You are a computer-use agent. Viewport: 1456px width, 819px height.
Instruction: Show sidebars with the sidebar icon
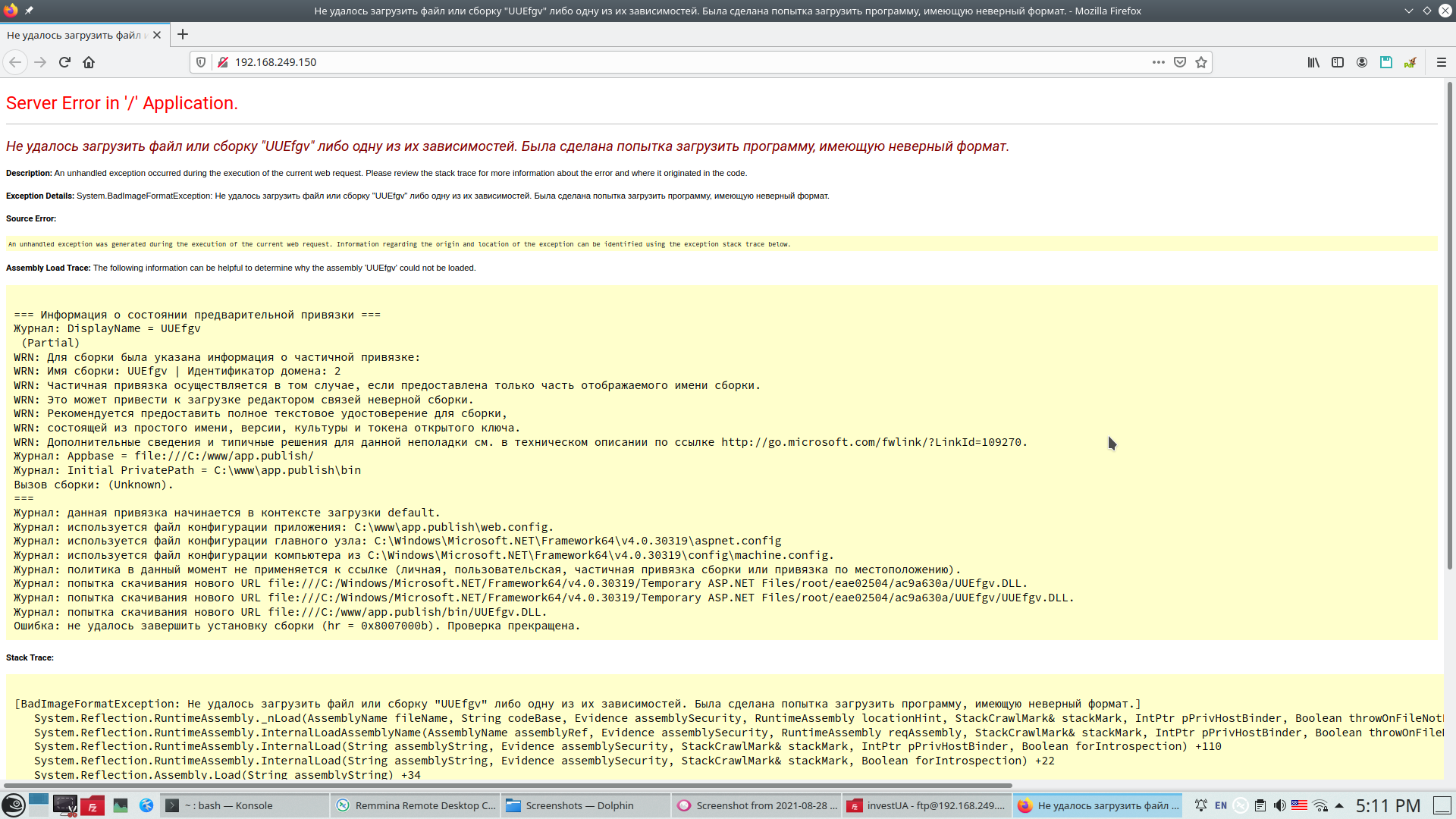click(x=1338, y=62)
